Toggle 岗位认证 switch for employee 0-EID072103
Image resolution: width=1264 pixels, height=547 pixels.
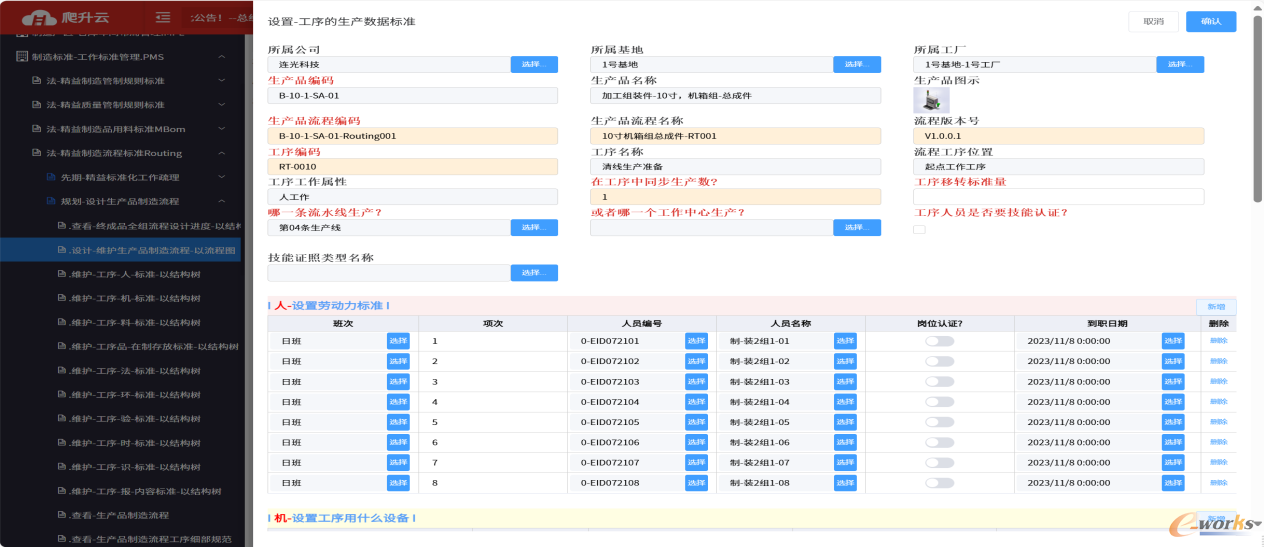(939, 382)
